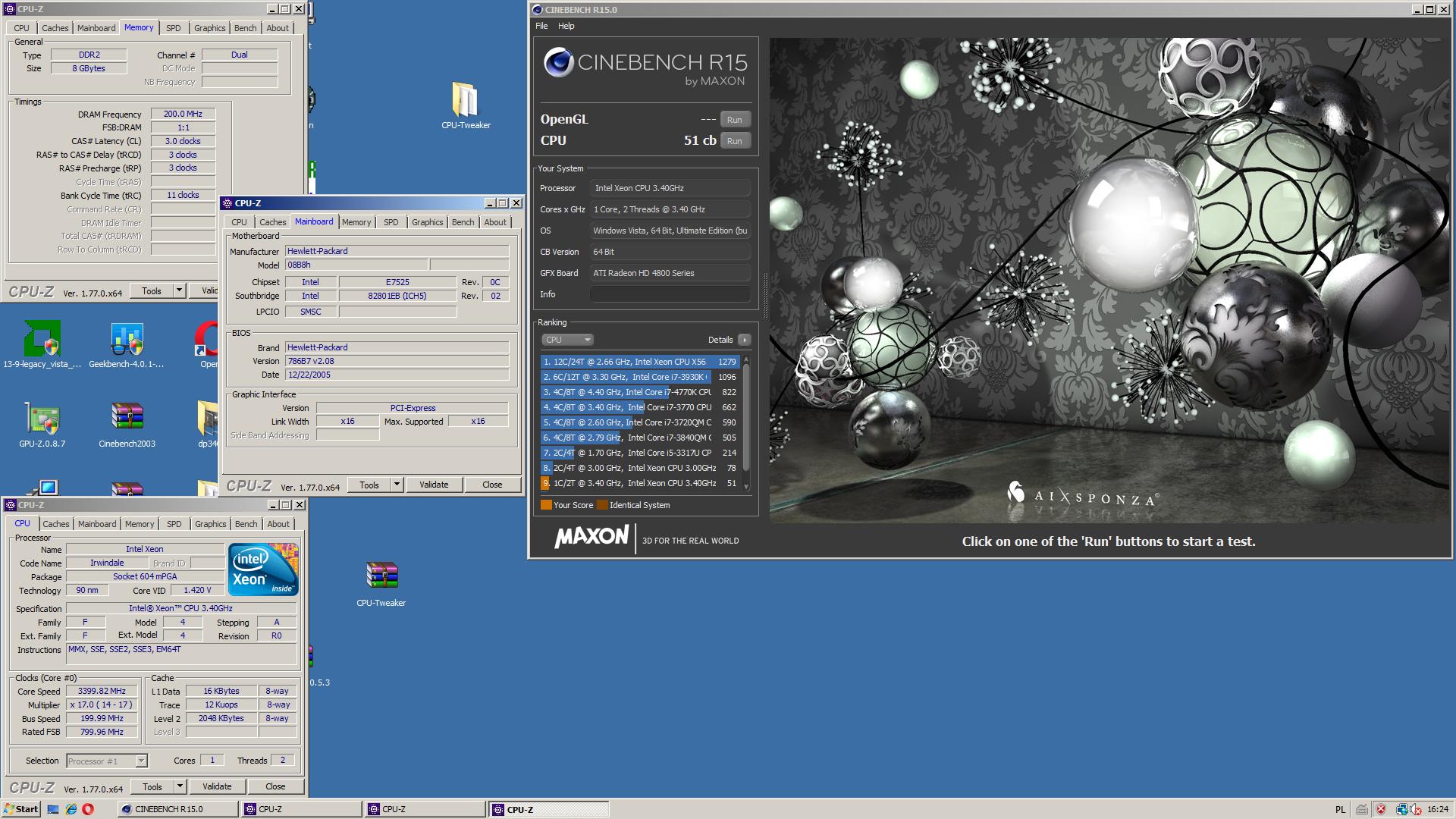Viewport: 1456px width, 819px height.
Task: Open Graphics tab in CPU-Z Memory window
Action: [209, 27]
